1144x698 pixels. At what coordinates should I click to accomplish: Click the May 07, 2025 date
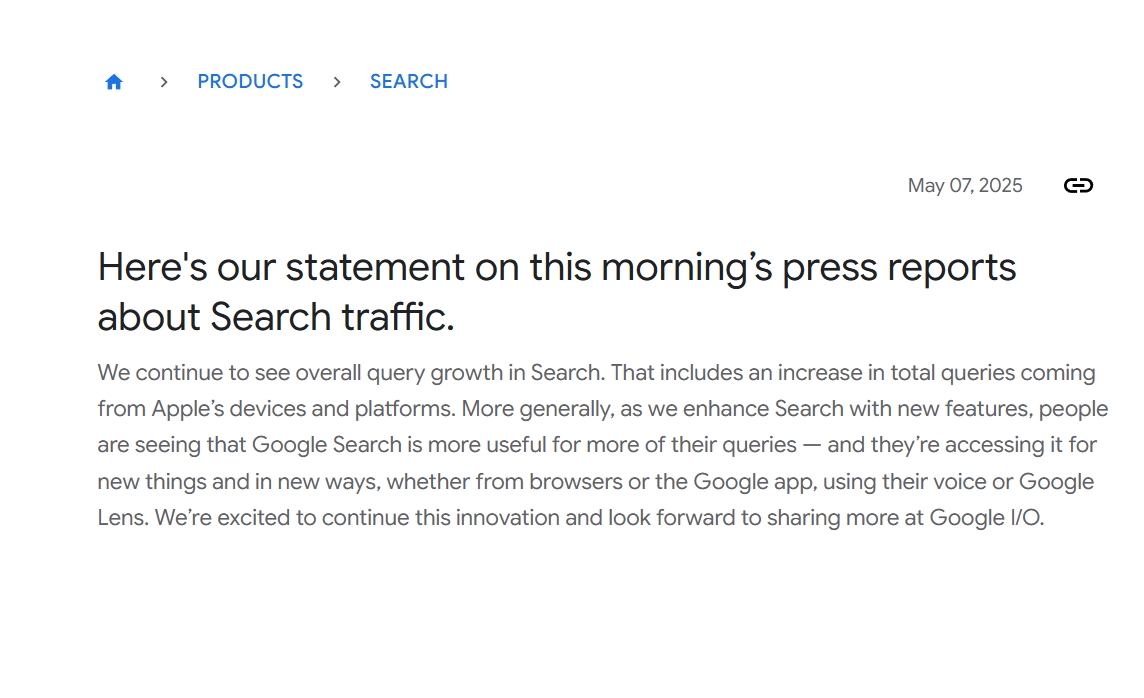[x=965, y=185]
